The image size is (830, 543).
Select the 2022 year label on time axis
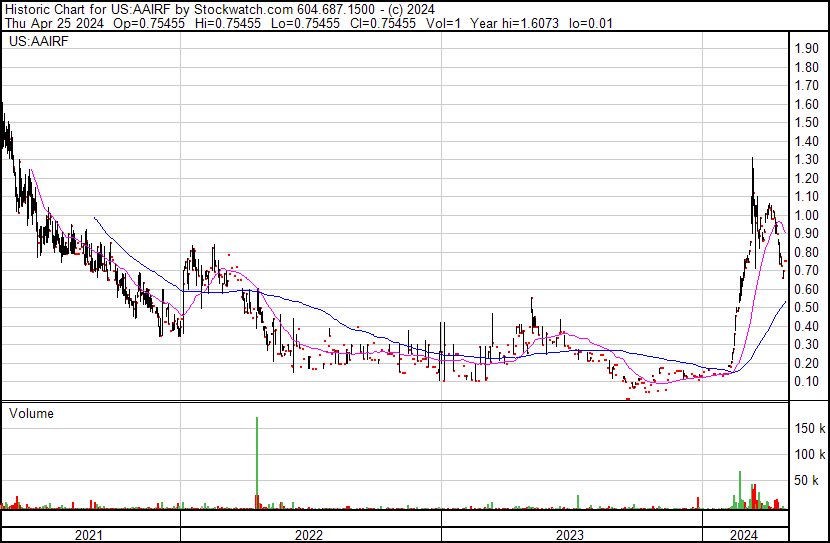[310, 534]
